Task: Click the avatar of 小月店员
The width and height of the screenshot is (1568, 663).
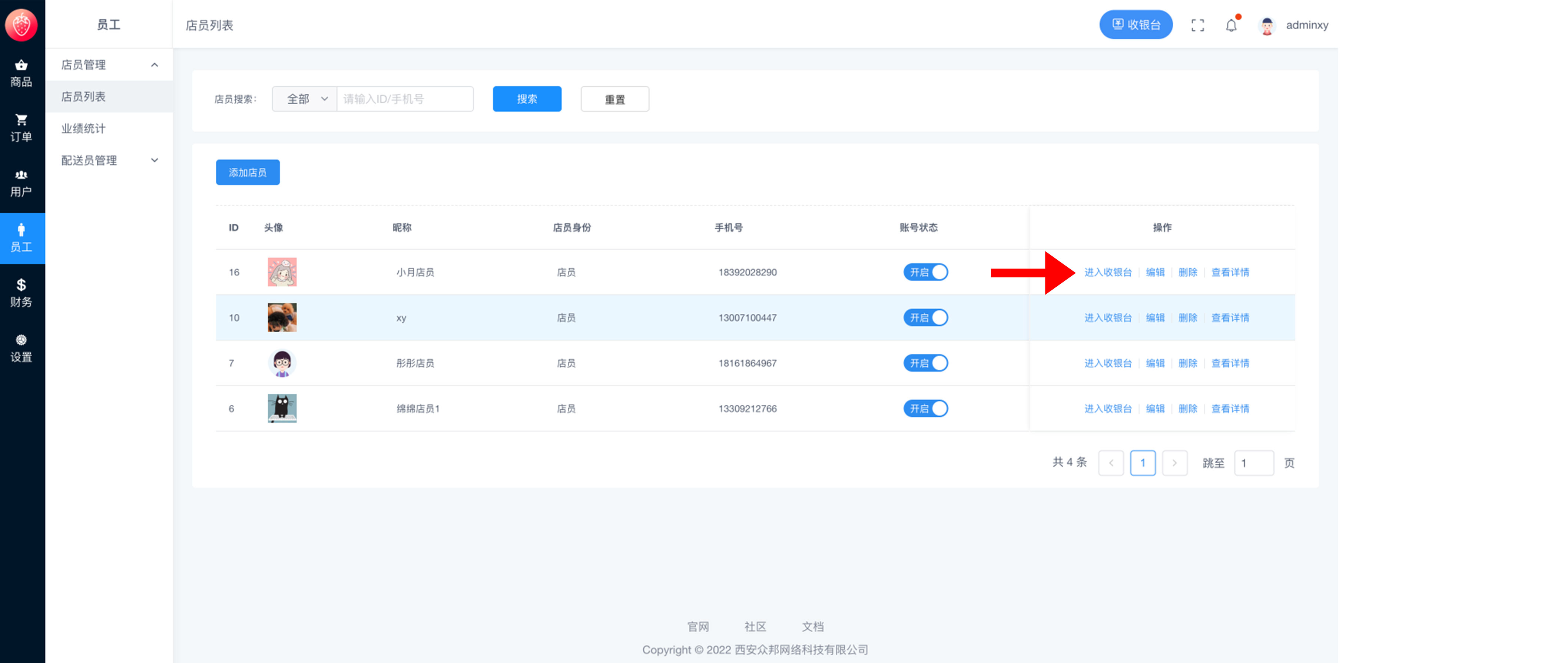Action: point(282,272)
